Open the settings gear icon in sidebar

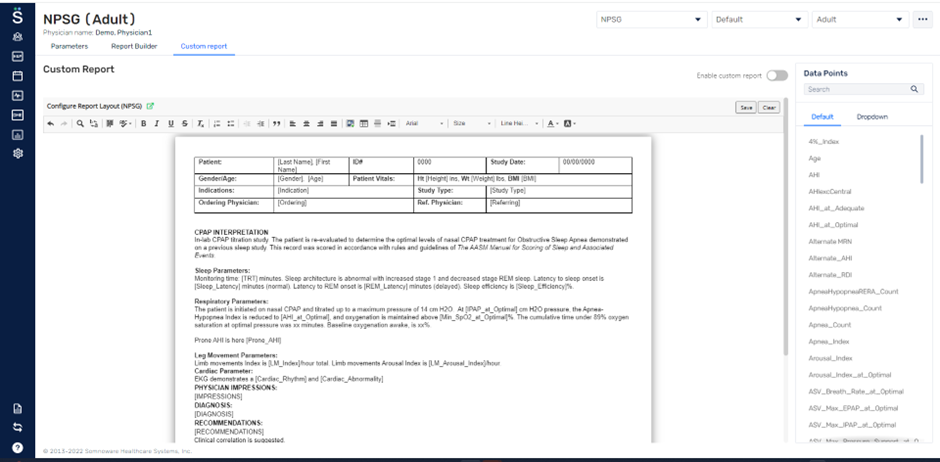17,153
